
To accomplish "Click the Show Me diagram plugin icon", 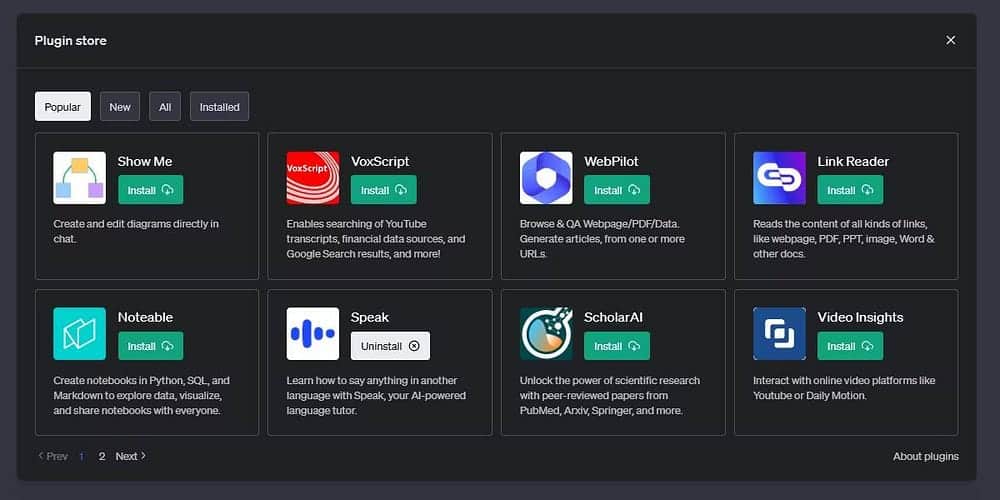I will 79,178.
